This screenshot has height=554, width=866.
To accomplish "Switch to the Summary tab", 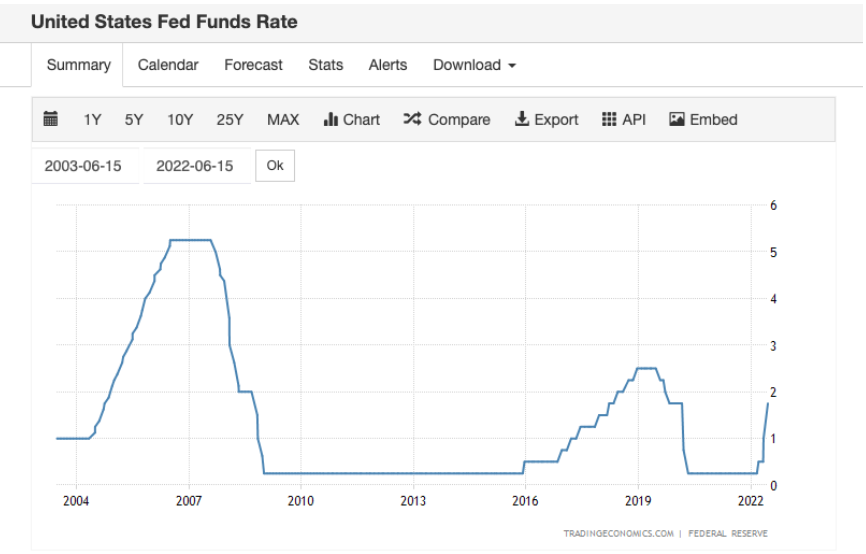I will 78,65.
